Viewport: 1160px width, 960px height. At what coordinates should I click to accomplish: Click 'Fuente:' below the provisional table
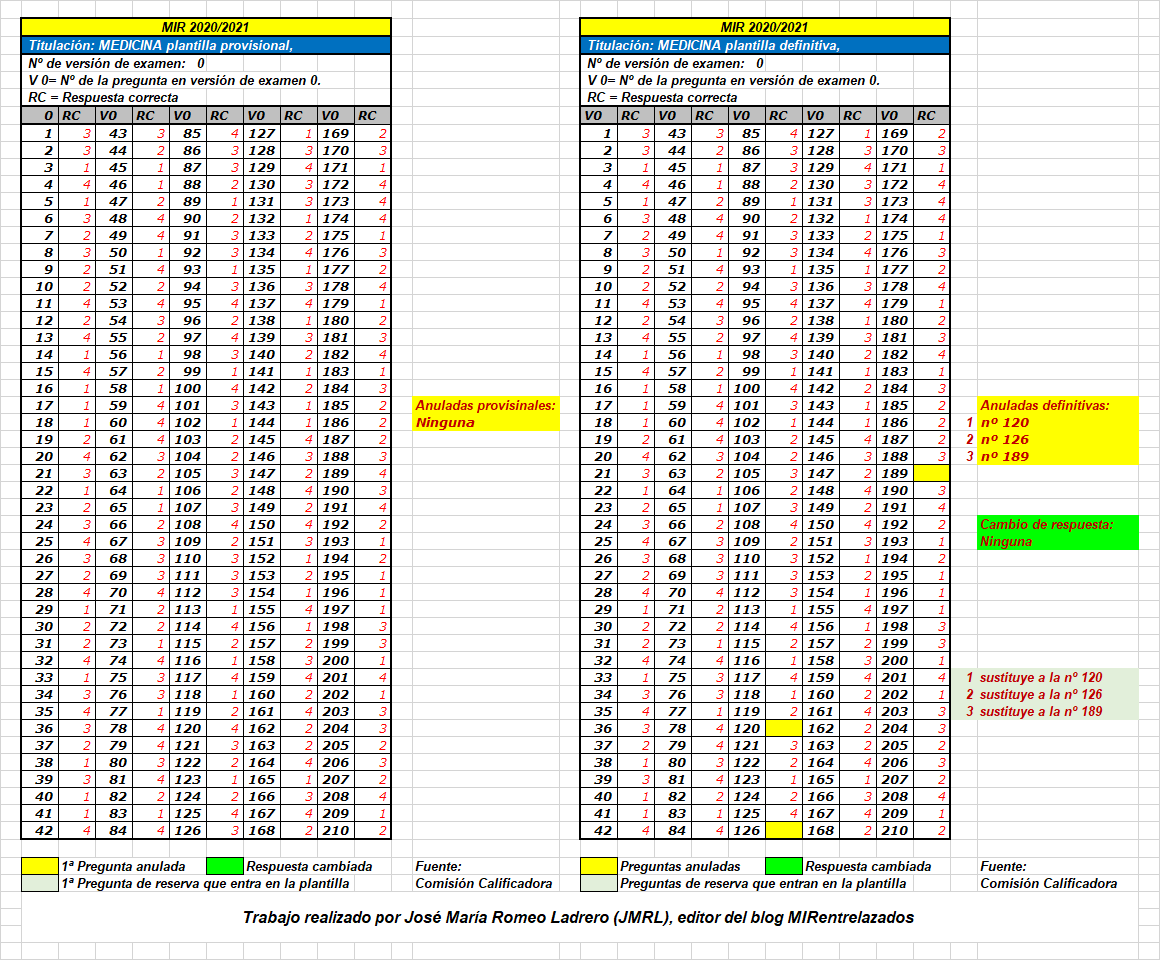coord(438,866)
